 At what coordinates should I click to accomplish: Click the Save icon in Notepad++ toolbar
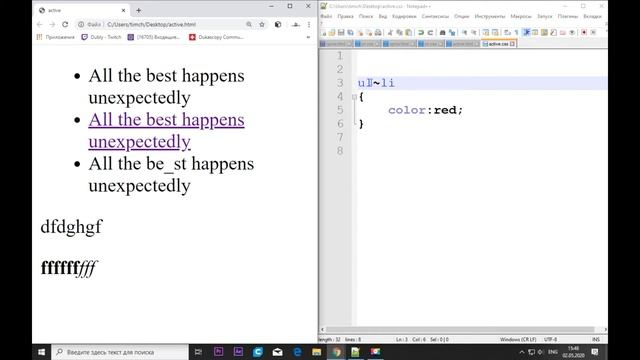pyautogui.click(x=341, y=33)
